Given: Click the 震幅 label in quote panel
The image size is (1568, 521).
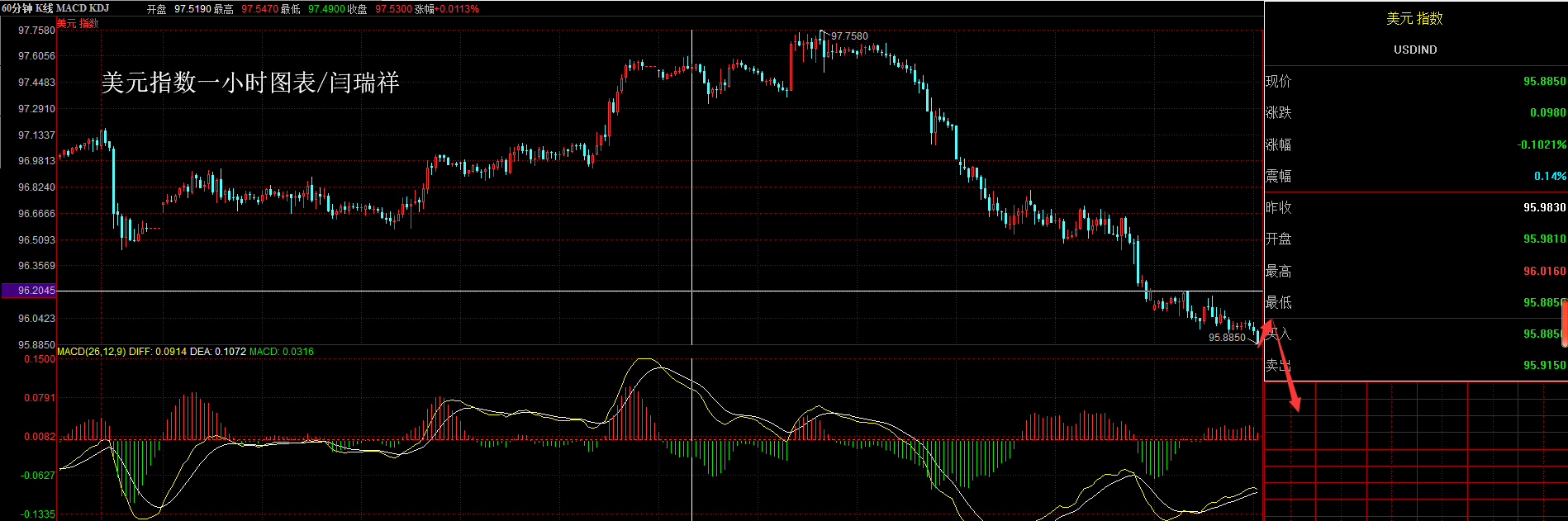Looking at the screenshot, I should point(1278,176).
